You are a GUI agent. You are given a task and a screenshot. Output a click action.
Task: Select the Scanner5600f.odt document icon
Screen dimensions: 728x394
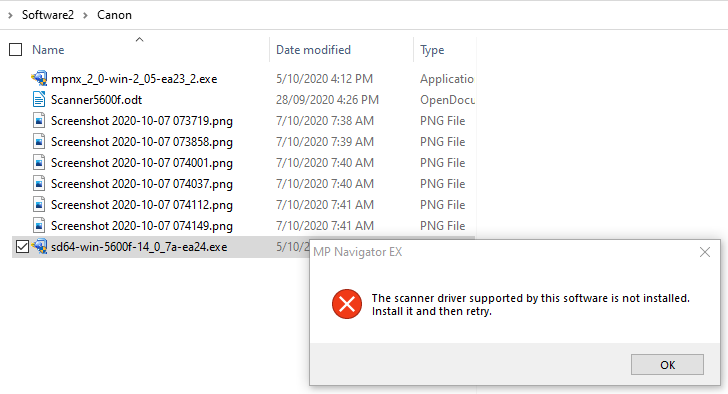point(39,99)
